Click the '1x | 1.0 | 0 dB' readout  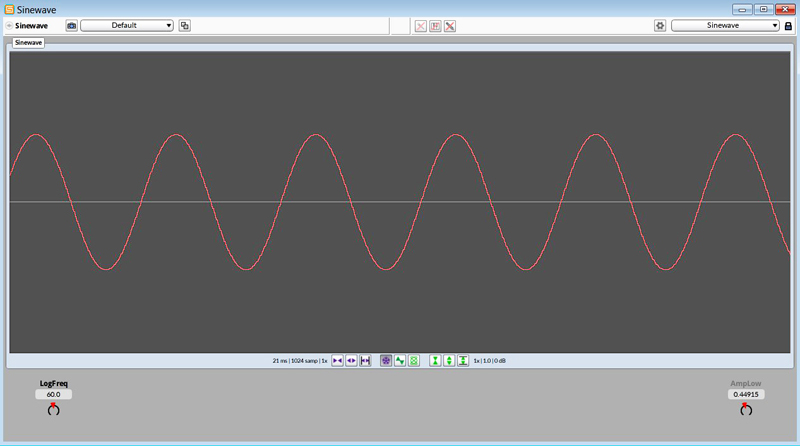click(x=489, y=361)
